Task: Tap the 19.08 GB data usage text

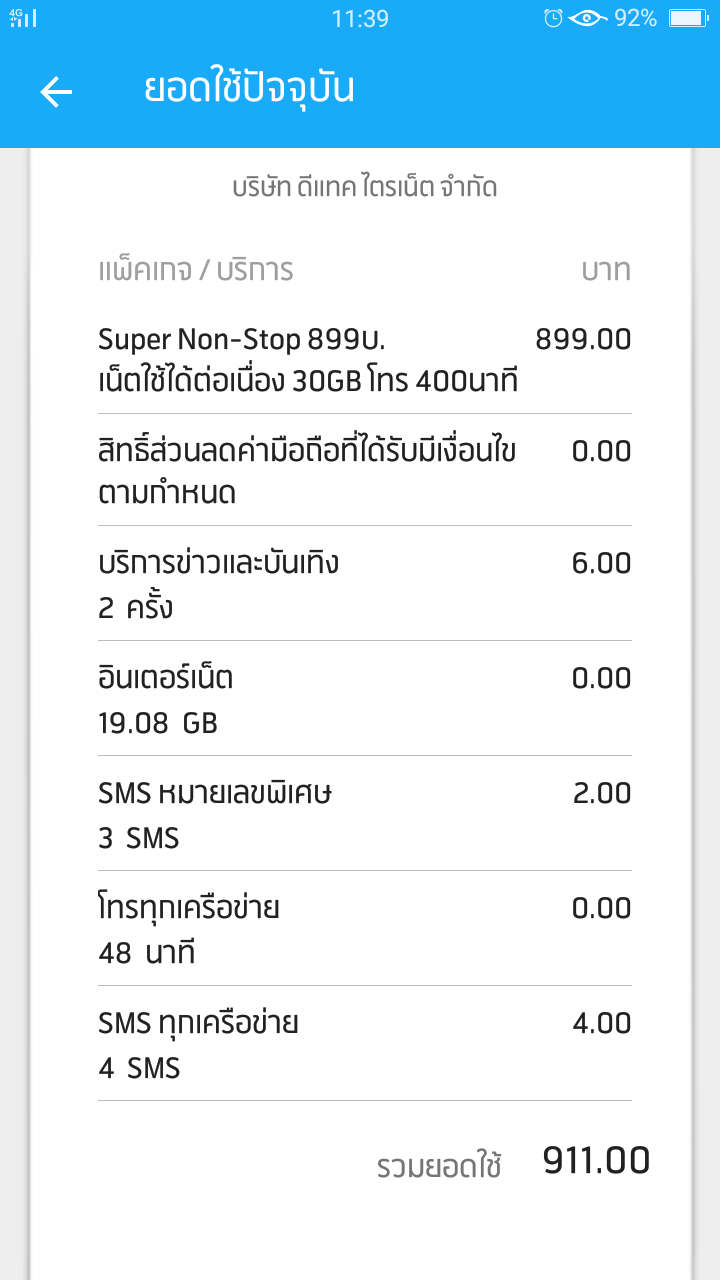Action: pyautogui.click(x=158, y=723)
